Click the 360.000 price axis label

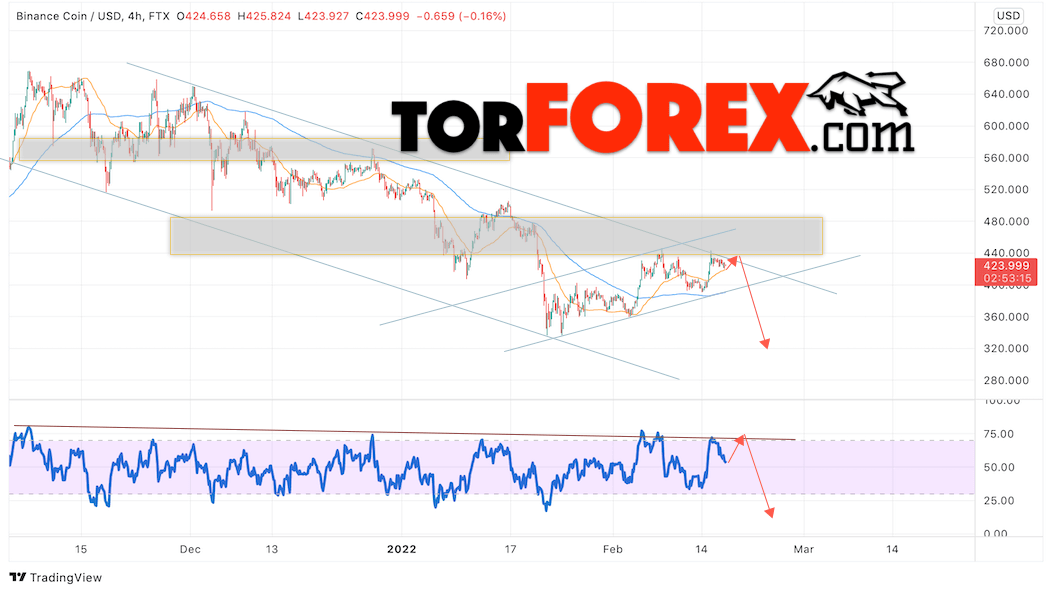(1006, 317)
